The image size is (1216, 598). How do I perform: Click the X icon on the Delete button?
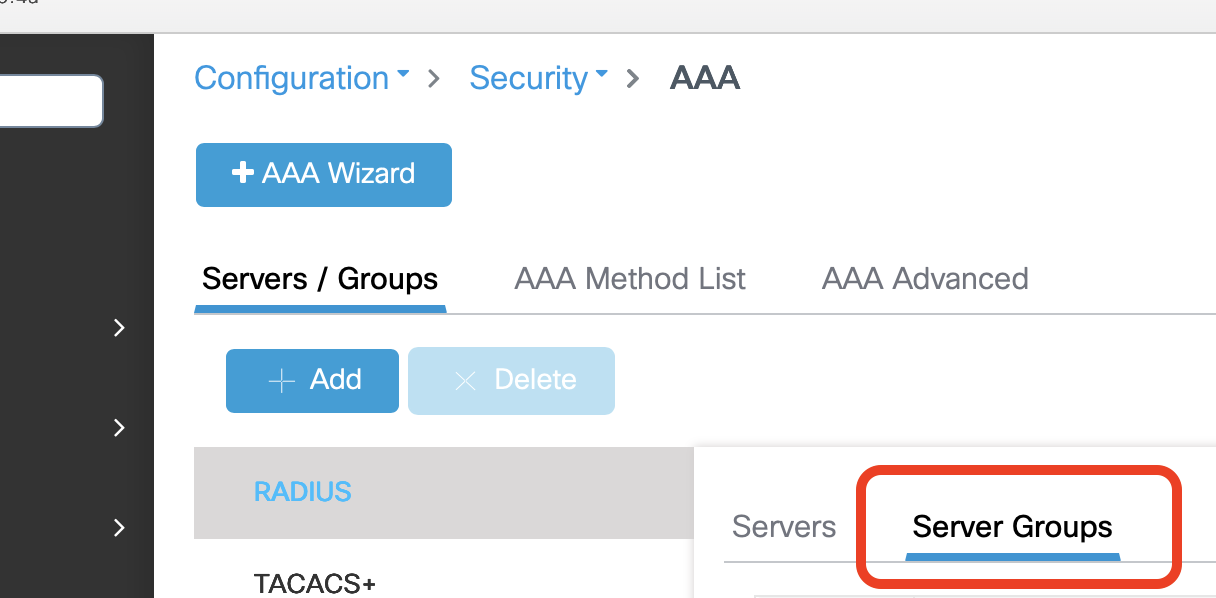[x=465, y=381]
